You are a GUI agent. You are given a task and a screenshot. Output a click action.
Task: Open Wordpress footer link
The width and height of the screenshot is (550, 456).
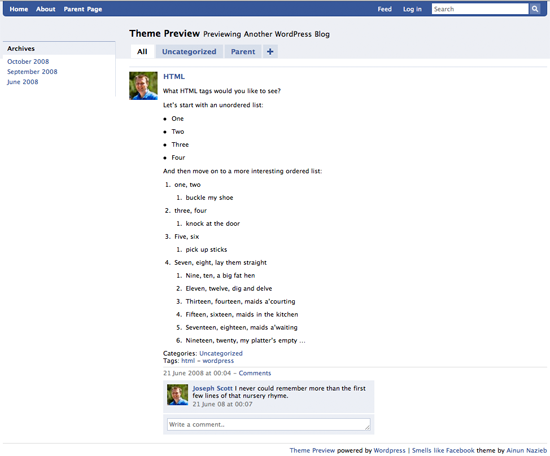point(389,450)
